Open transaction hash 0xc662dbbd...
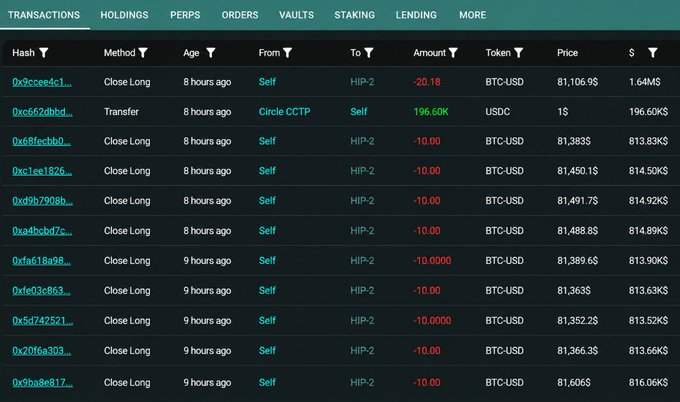Viewport: 680px width, 402px height. pyautogui.click(x=42, y=112)
